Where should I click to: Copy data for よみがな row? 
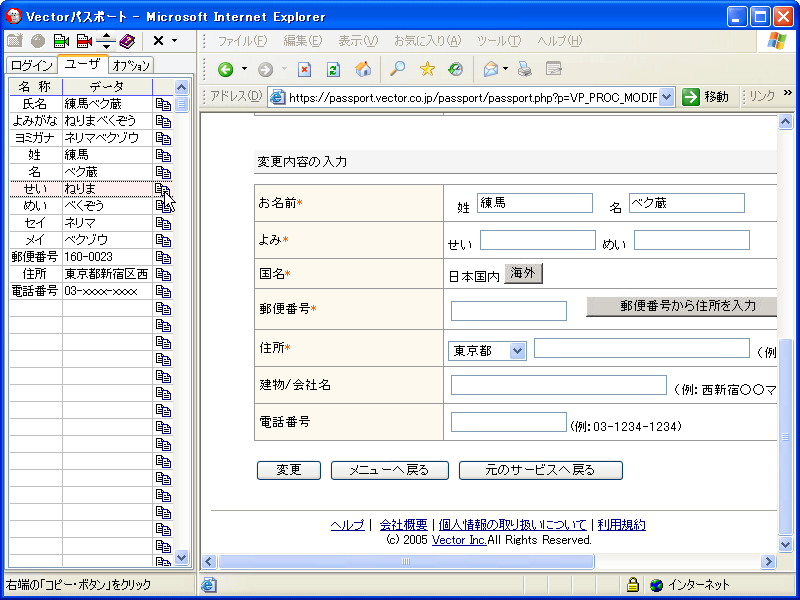[x=163, y=121]
